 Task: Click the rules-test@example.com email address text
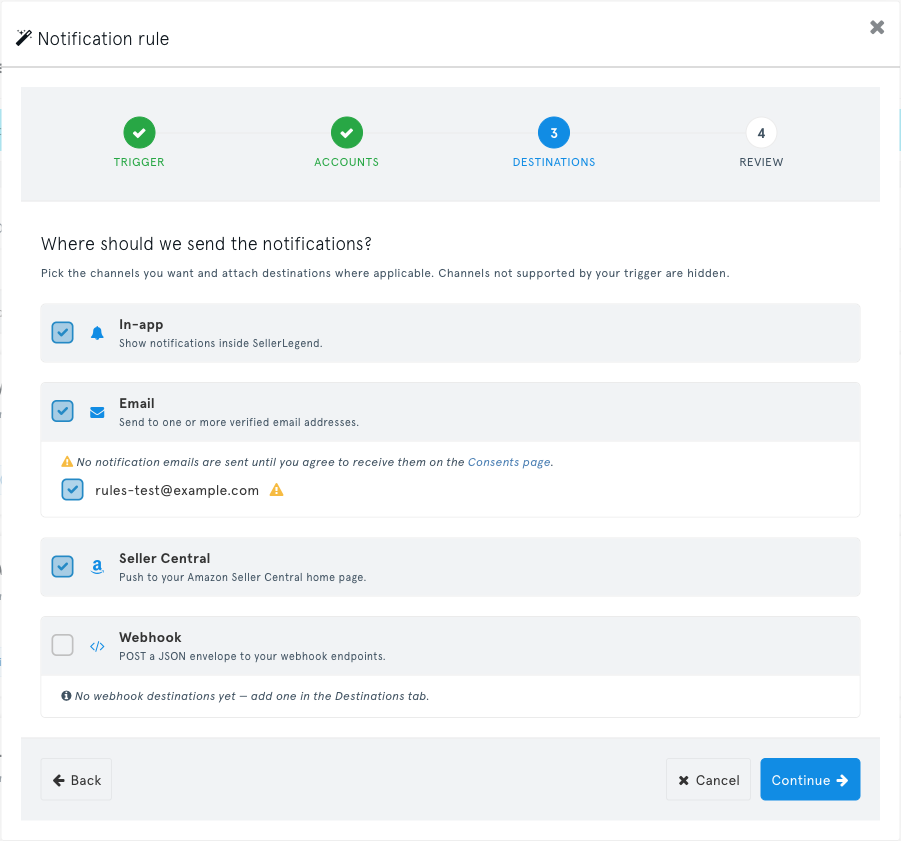coord(177,491)
